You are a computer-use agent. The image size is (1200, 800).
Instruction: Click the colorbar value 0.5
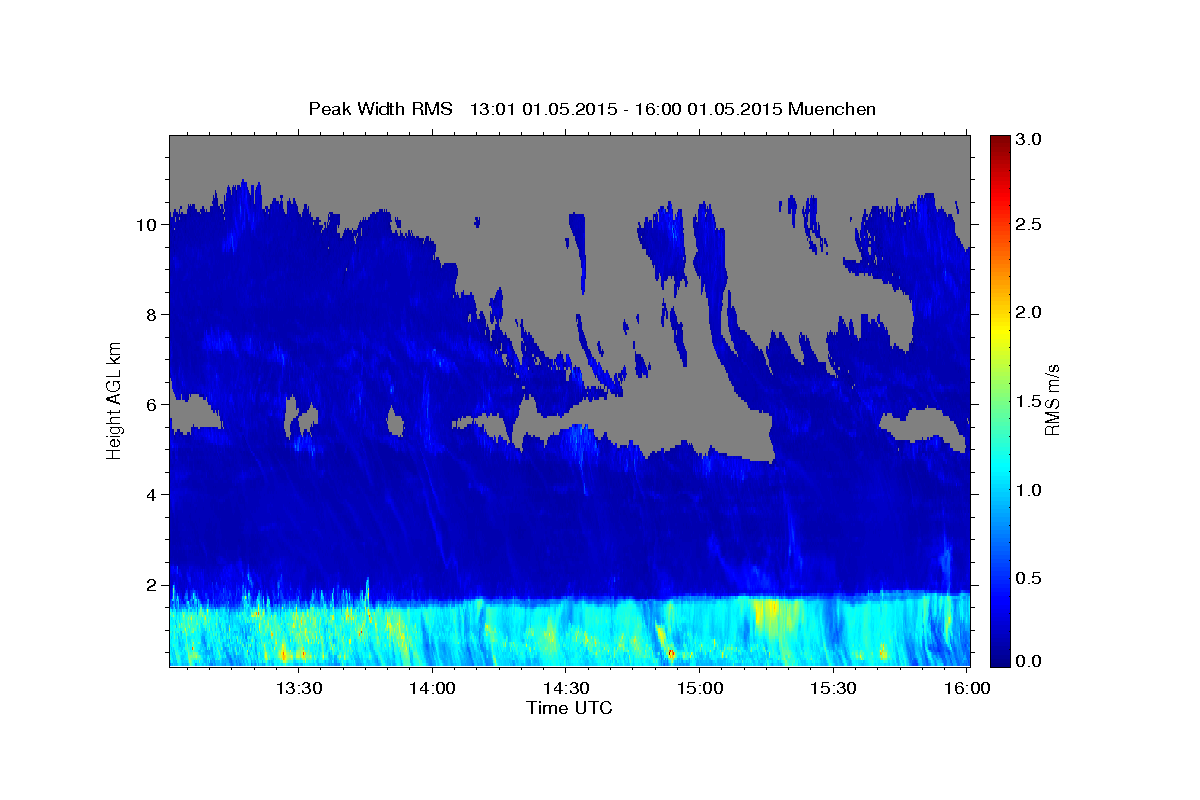[1030, 577]
